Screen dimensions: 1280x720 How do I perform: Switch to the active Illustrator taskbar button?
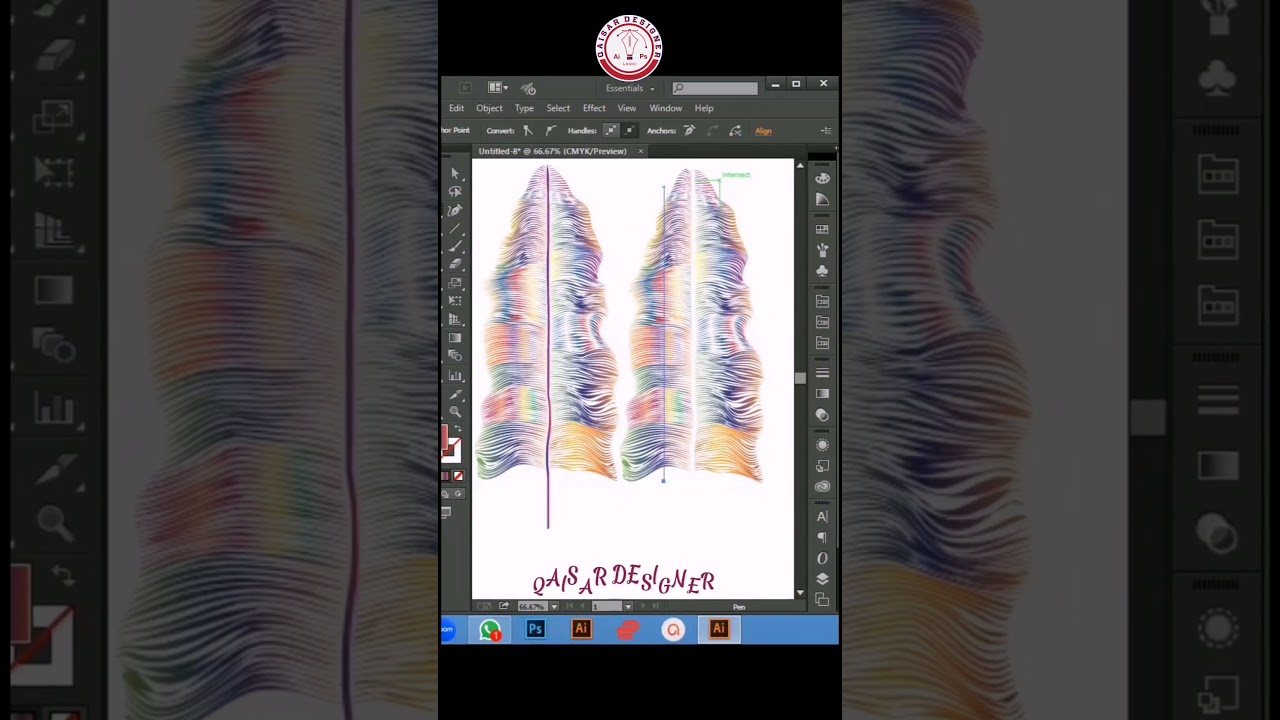[719, 630]
